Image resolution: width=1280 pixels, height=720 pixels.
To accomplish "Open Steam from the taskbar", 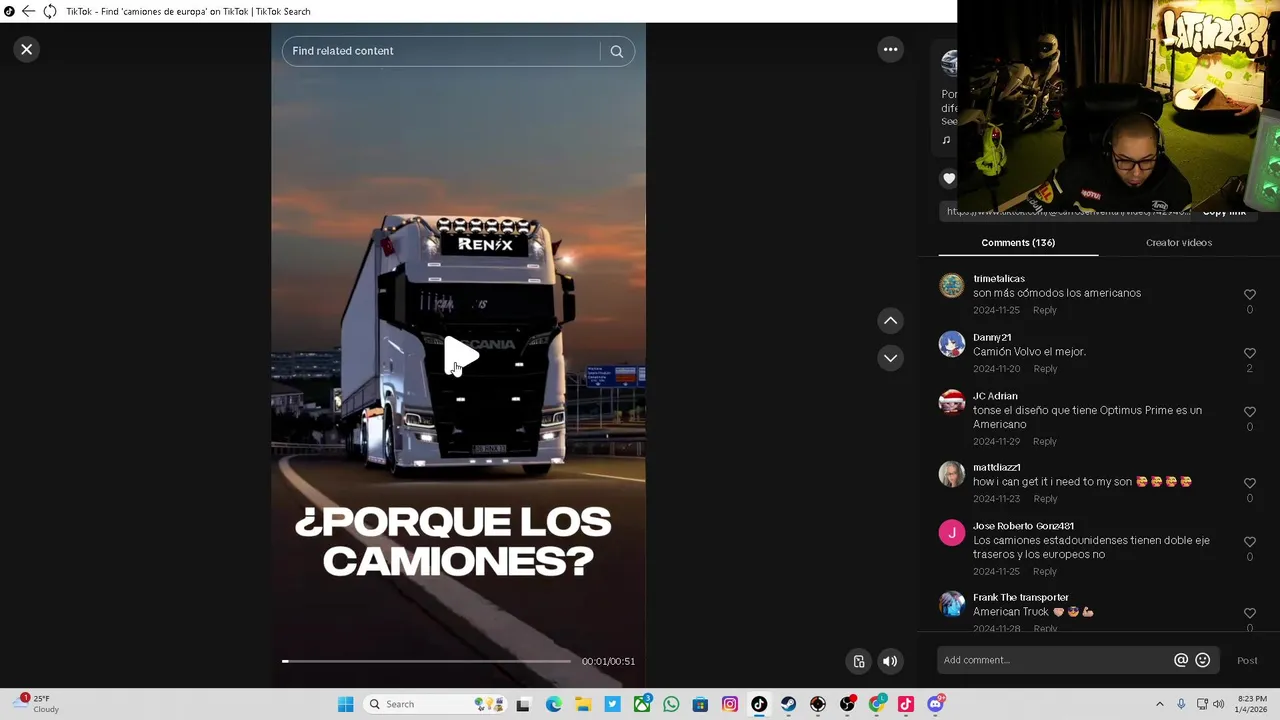I will click(x=789, y=704).
